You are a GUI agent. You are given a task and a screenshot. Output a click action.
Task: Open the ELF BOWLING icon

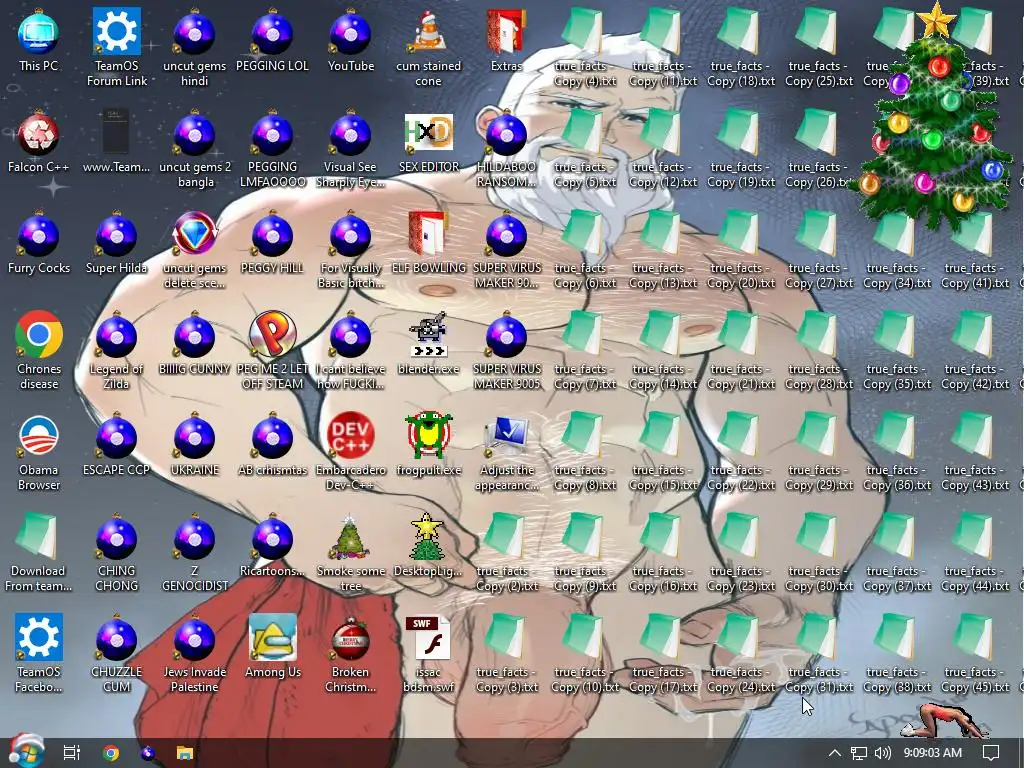pos(428,243)
